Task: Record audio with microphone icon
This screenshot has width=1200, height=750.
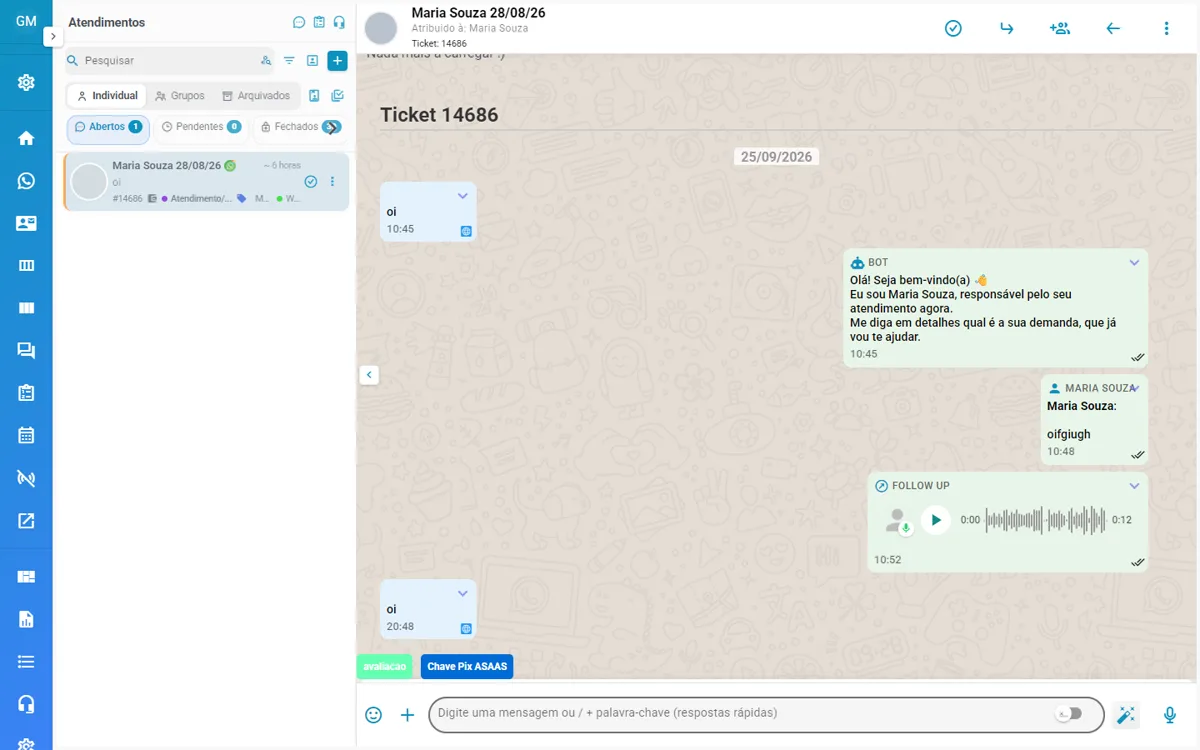Action: coord(1169,715)
